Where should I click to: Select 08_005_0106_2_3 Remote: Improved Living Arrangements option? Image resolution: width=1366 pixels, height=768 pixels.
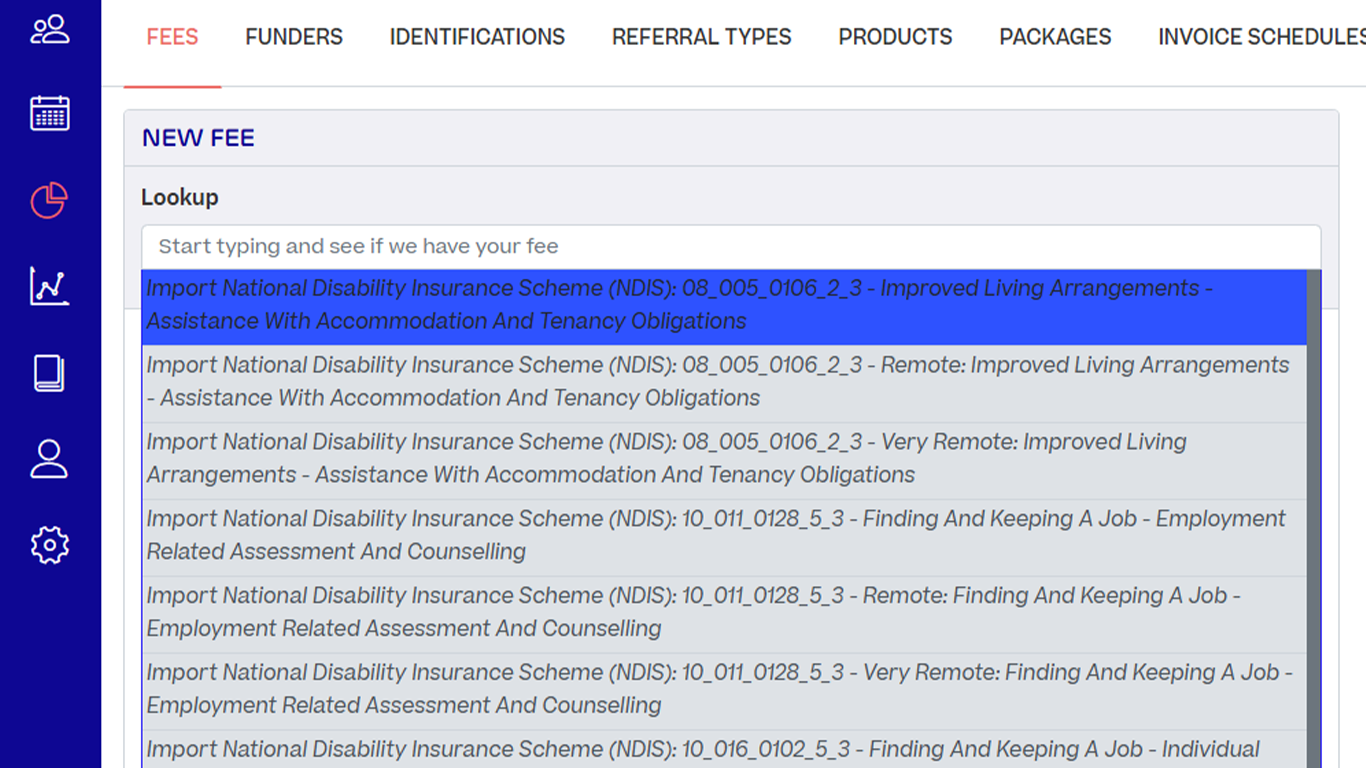pyautogui.click(x=724, y=384)
